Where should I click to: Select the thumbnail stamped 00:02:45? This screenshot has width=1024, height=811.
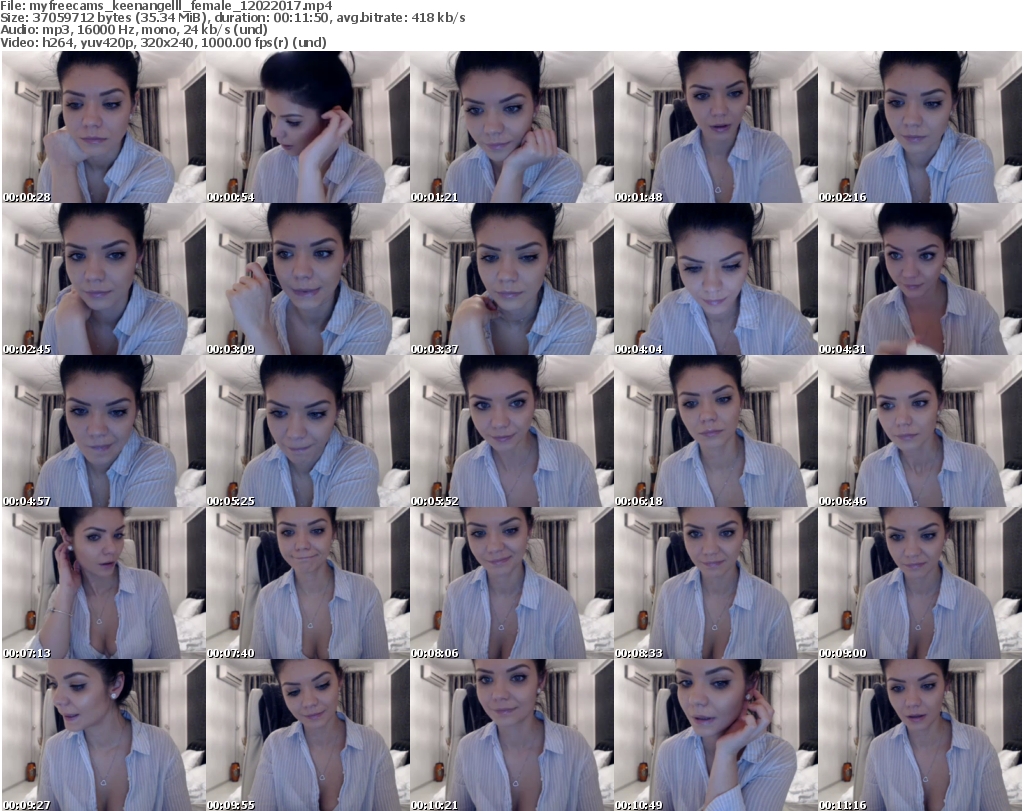[104, 279]
